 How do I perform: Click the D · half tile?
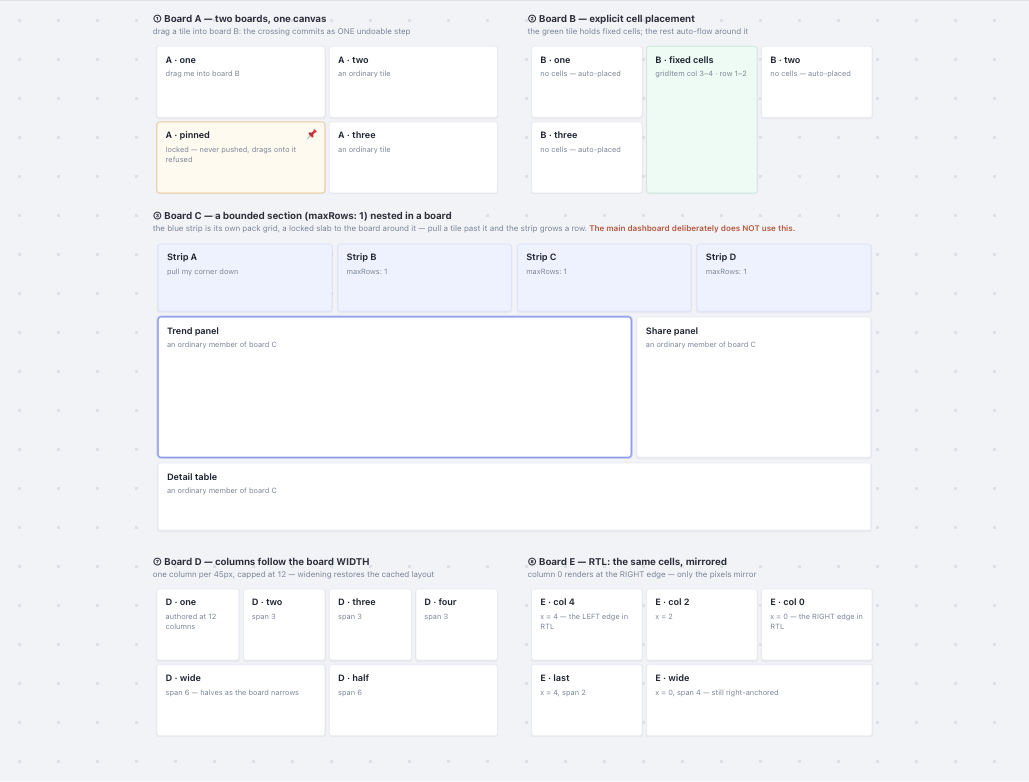pos(413,700)
